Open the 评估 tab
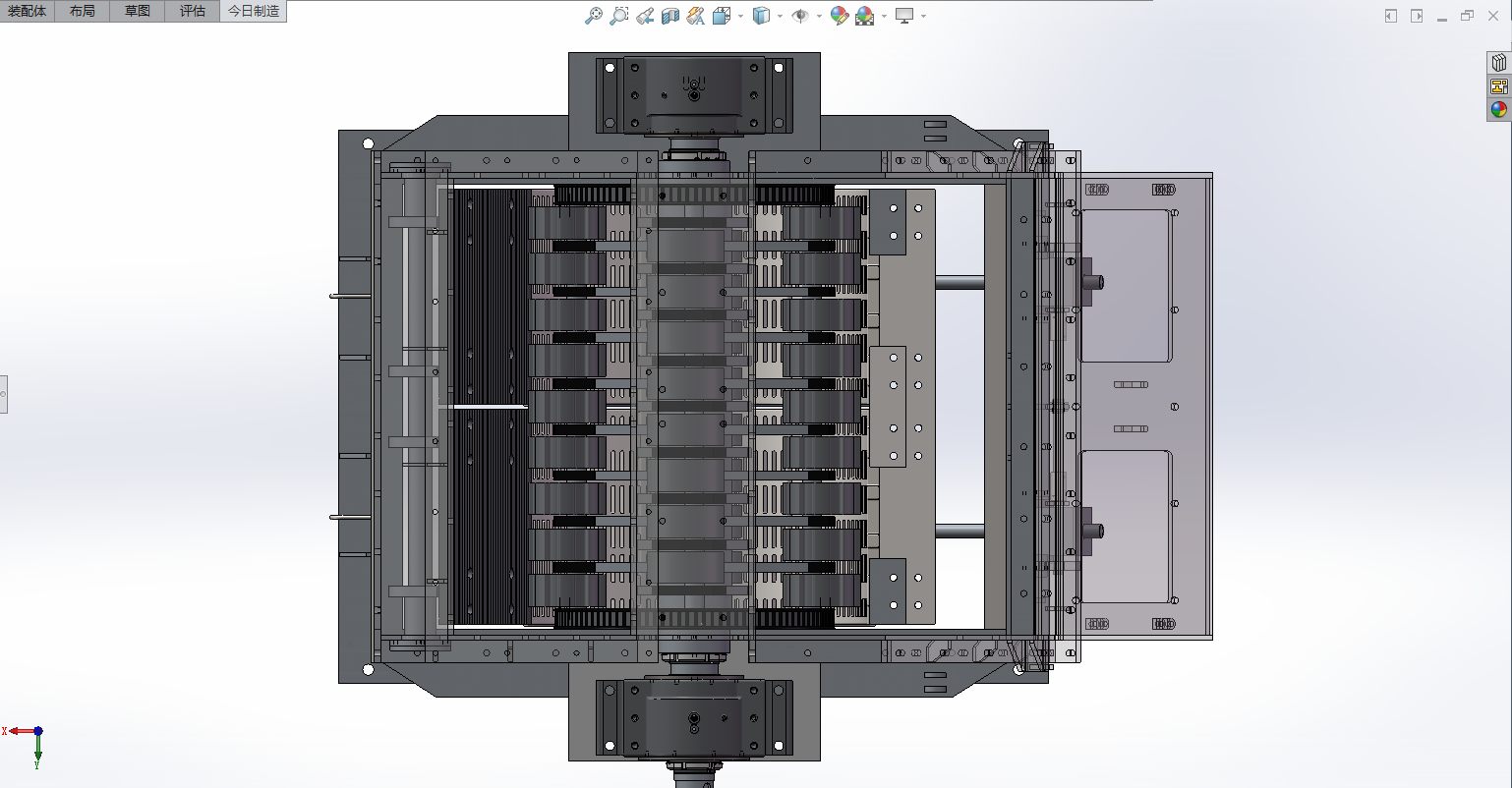The image size is (1512, 788). pyautogui.click(x=193, y=11)
